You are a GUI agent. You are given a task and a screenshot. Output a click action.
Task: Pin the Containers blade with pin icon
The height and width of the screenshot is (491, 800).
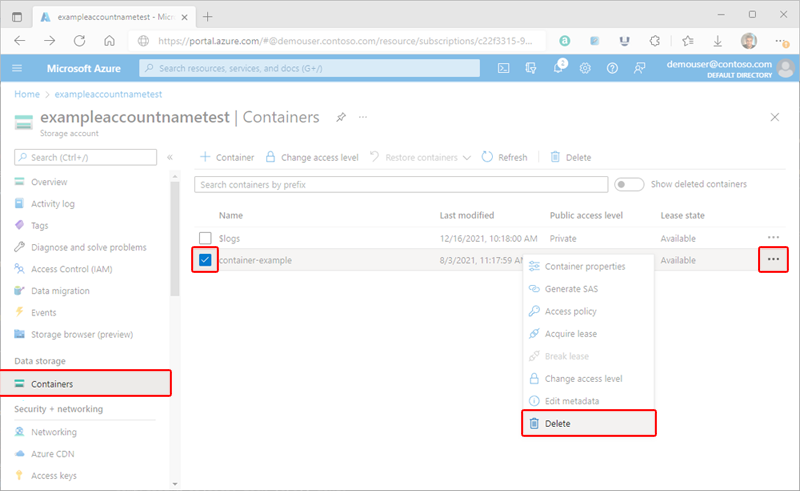click(341, 117)
